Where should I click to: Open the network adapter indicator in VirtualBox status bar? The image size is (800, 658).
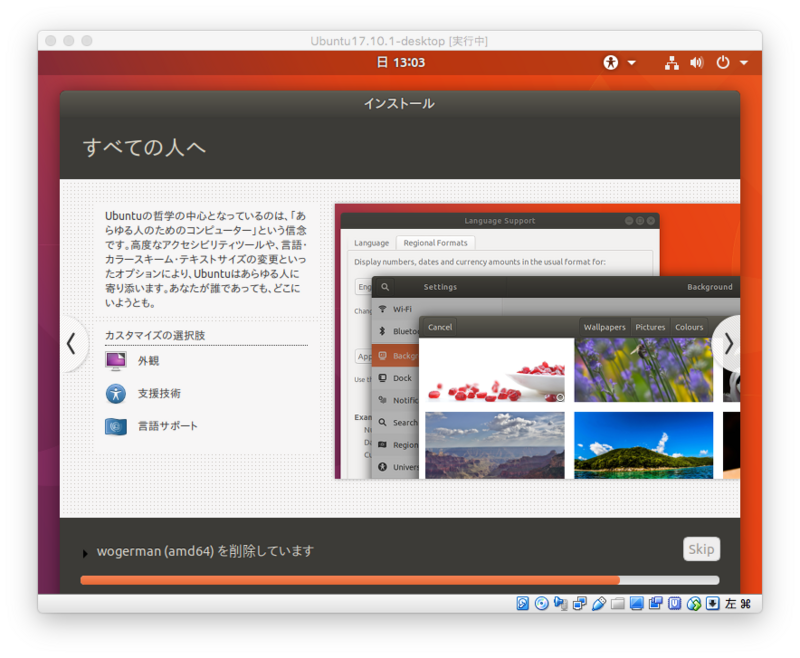click(x=580, y=603)
